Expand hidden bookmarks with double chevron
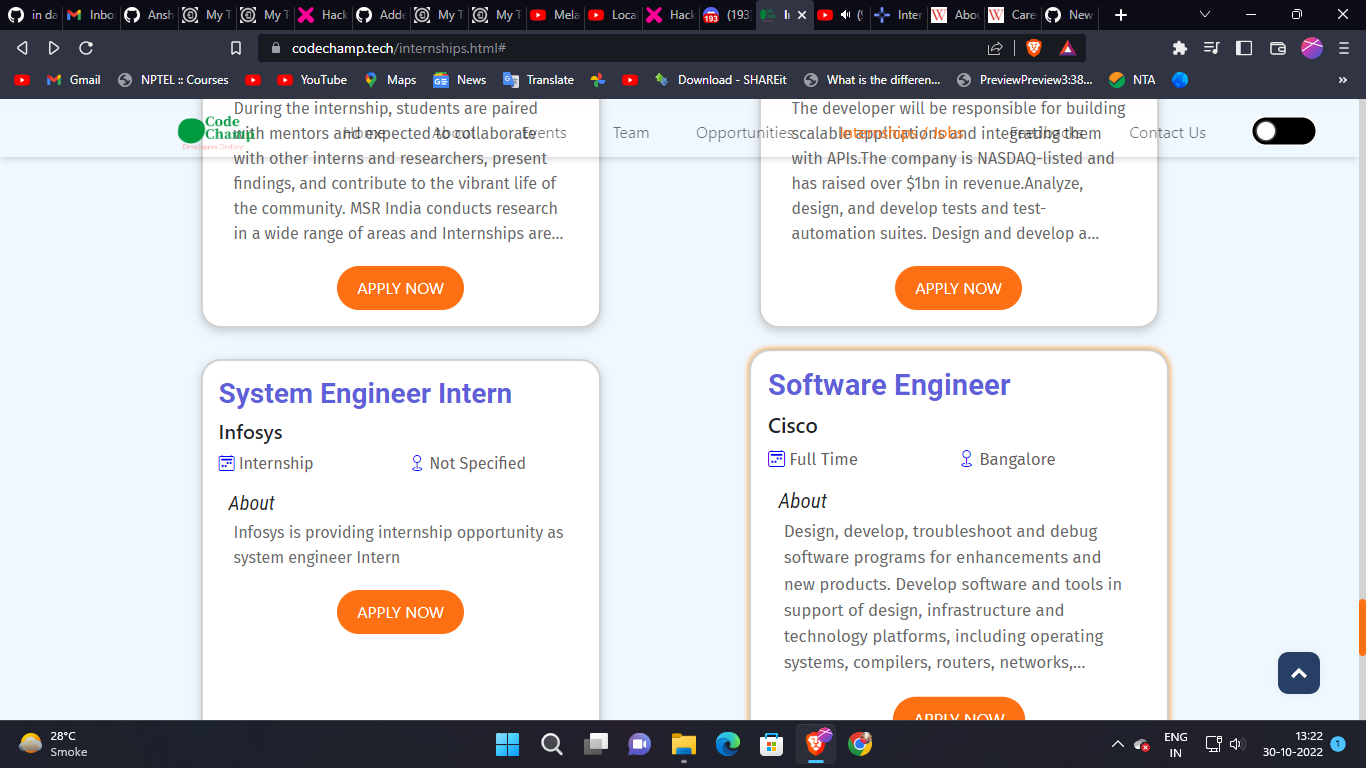 [x=1342, y=80]
